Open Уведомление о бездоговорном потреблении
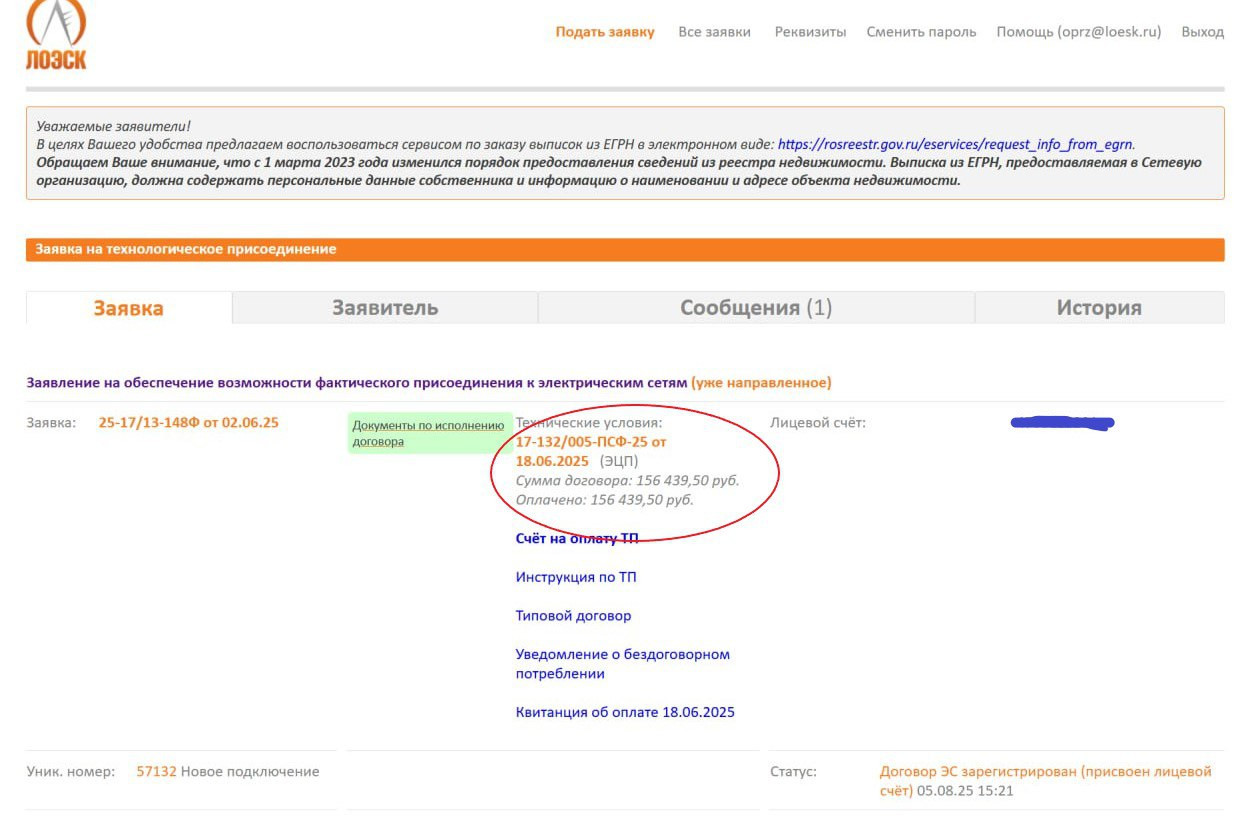 click(x=622, y=664)
